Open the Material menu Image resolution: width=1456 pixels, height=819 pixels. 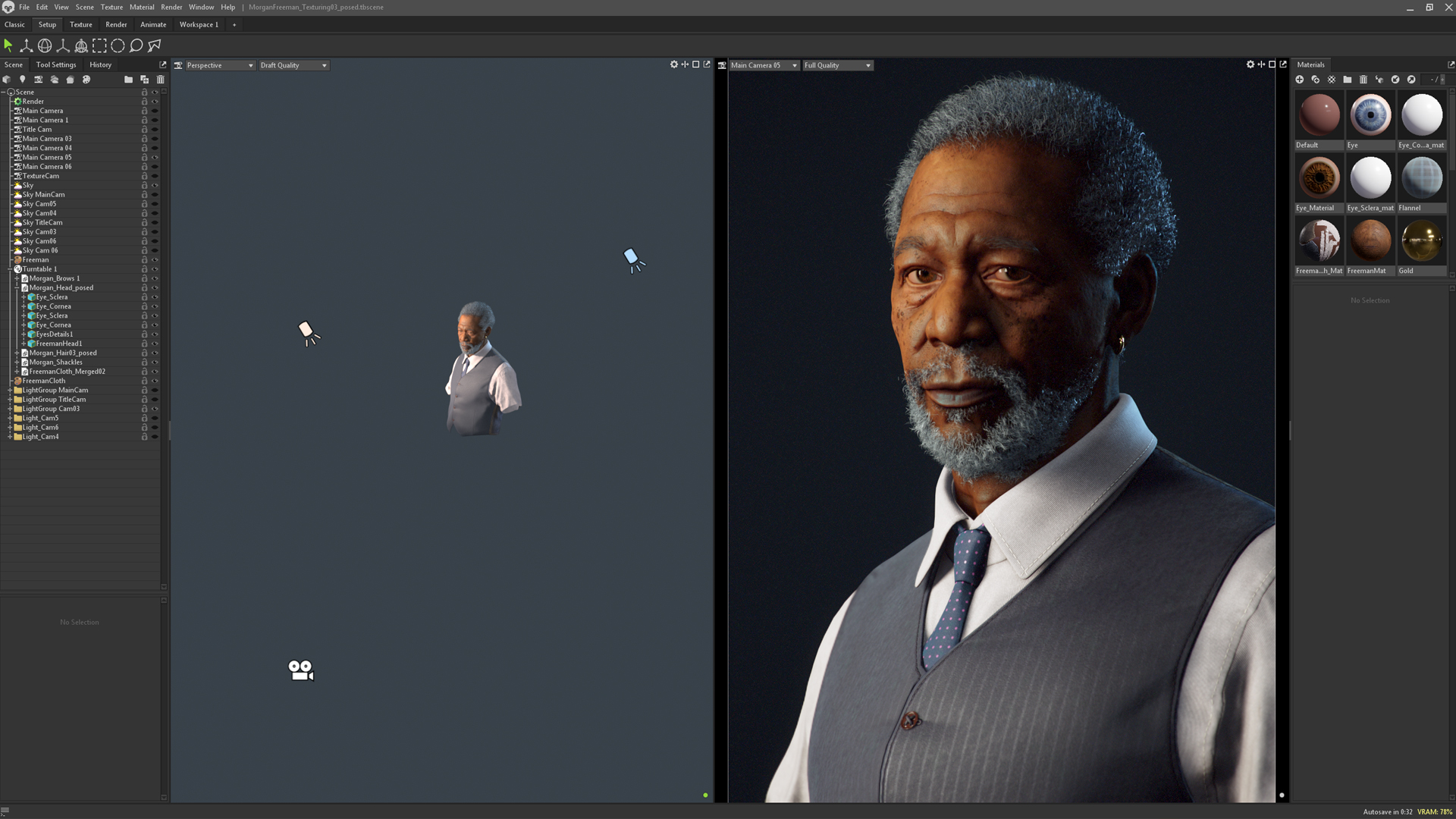click(141, 7)
